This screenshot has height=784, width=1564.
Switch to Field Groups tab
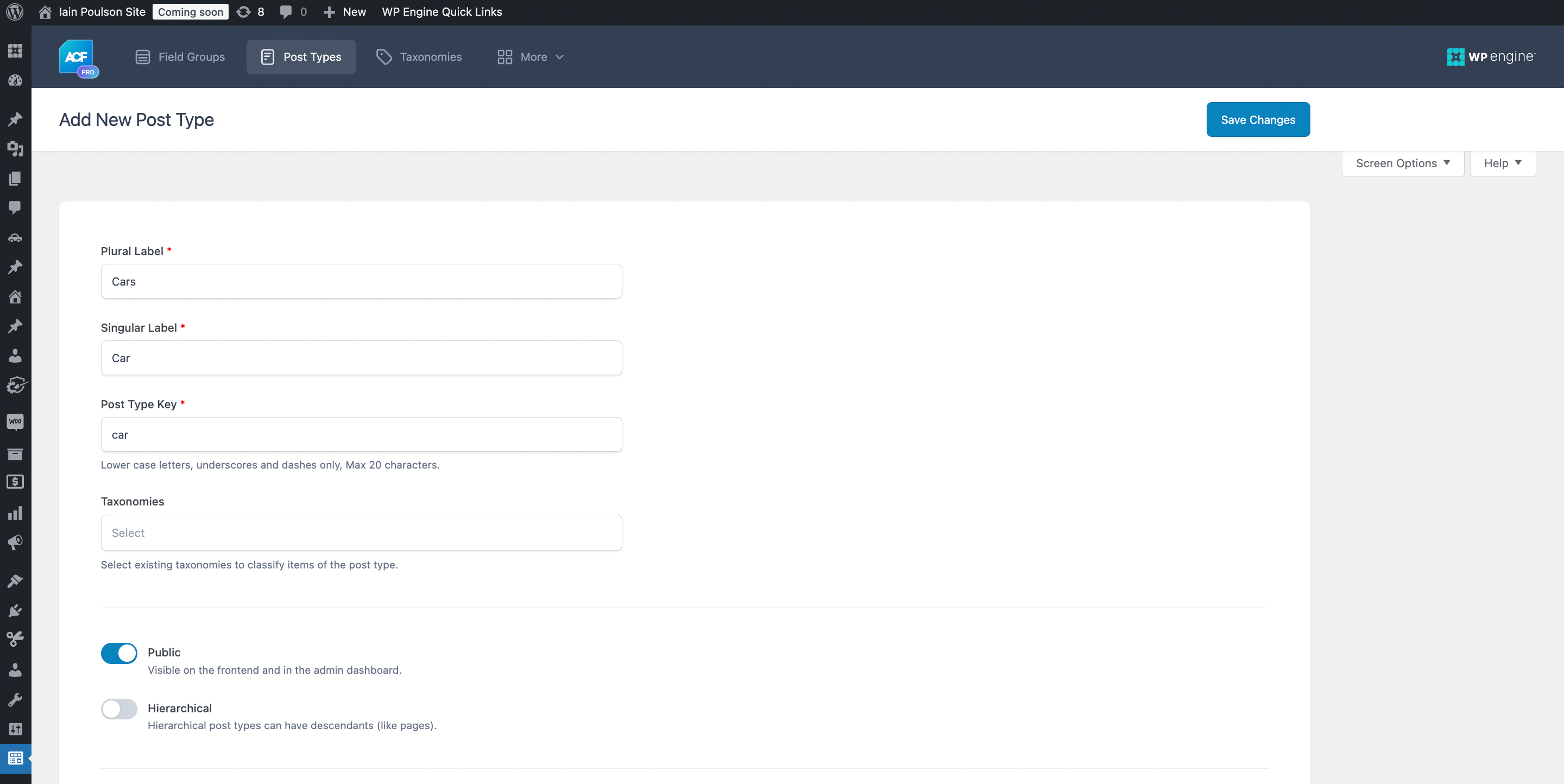pos(180,57)
